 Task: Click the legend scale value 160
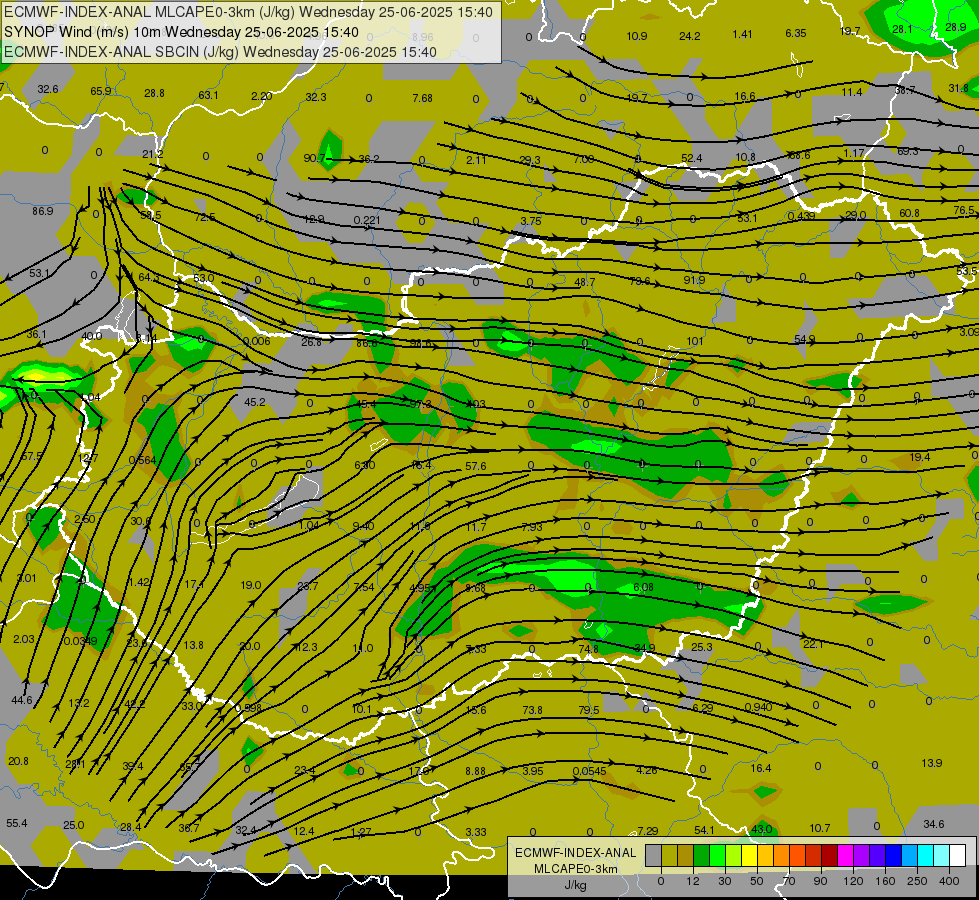point(885,881)
